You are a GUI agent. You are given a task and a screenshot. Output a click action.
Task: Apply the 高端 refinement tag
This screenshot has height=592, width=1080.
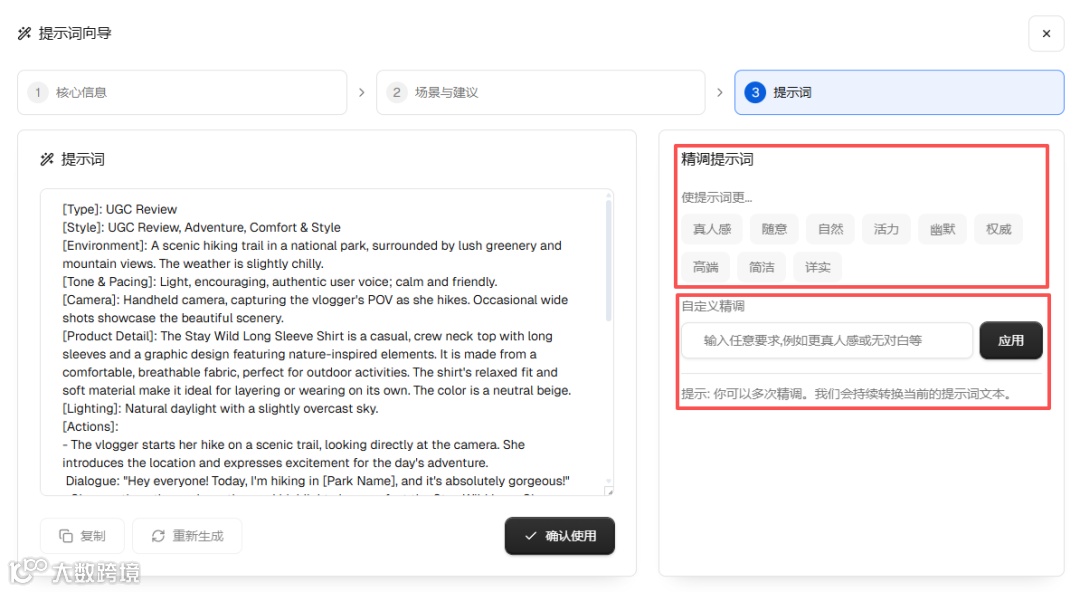[706, 267]
